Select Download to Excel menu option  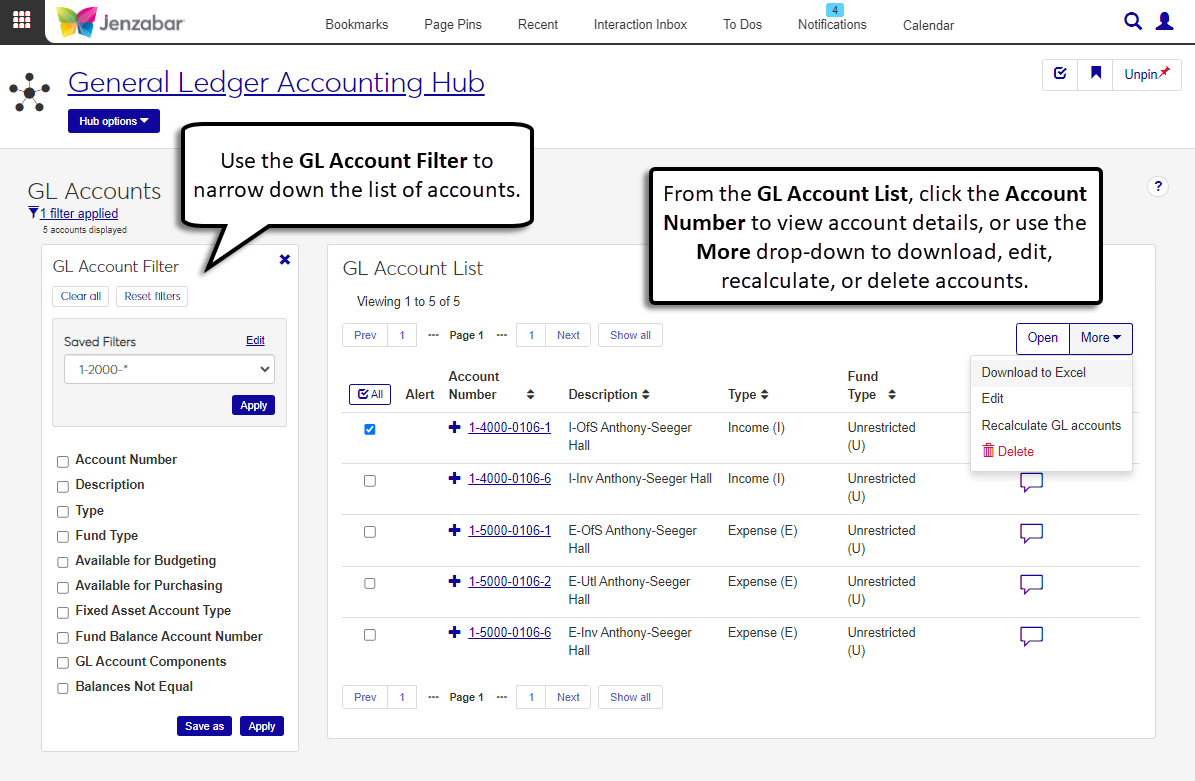[x=1033, y=372]
